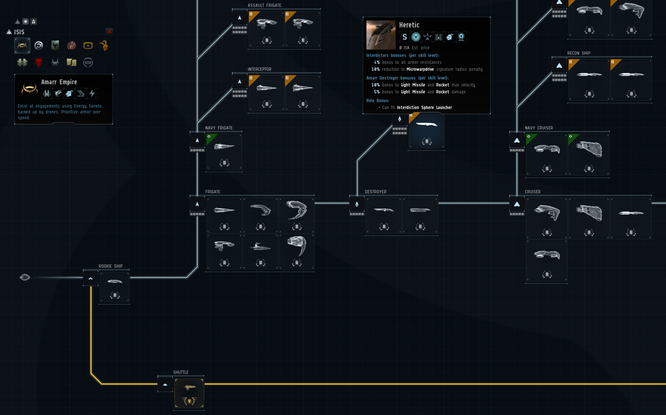This screenshot has width=666, height=415.
Task: Click the first trait icon in Amarr Empire panel
Action: click(x=47, y=93)
